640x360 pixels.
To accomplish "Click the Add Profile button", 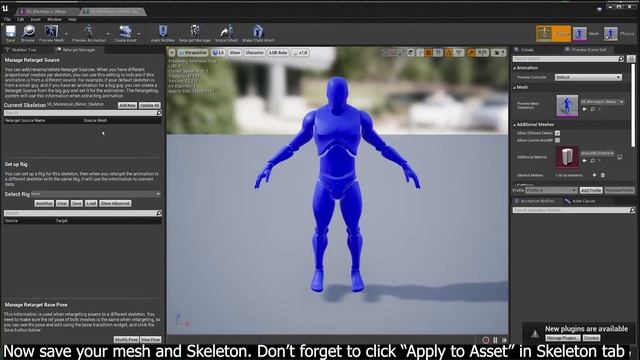I will (591, 191).
